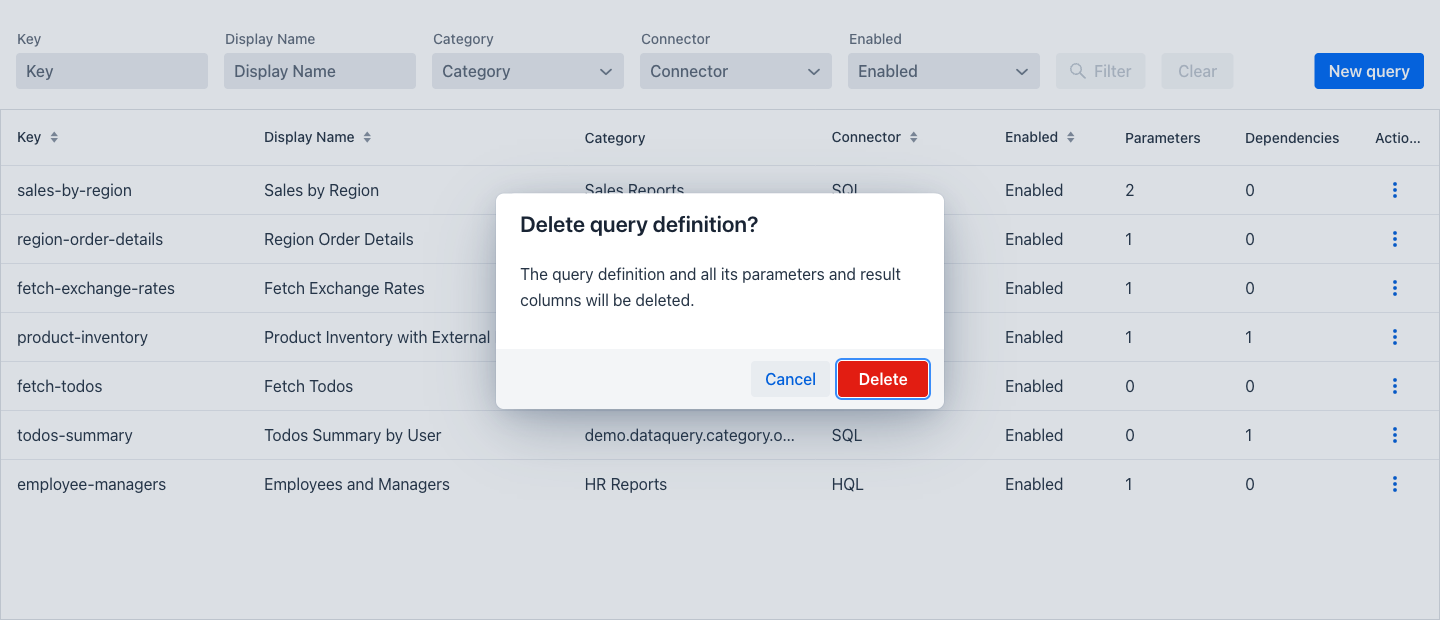Open actions menu for fetch-exchange-rates row
This screenshot has height=620, width=1440.
(1395, 288)
